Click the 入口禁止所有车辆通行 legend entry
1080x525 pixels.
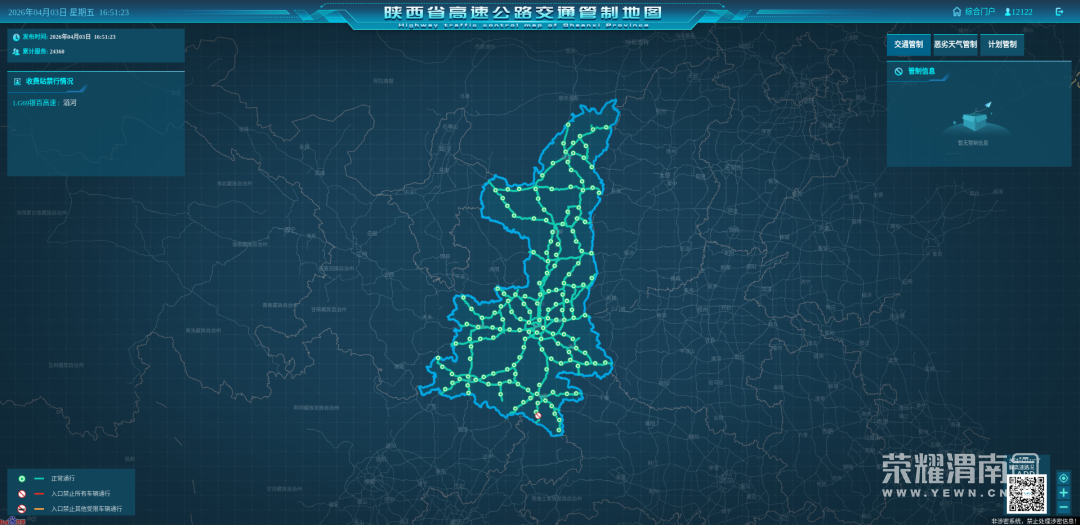pyautogui.click(x=80, y=494)
